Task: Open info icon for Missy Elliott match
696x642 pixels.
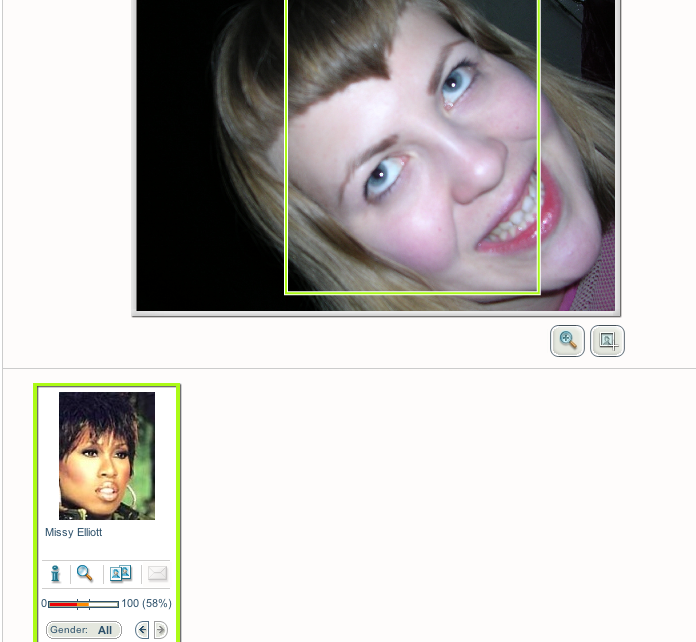Action: (55, 573)
